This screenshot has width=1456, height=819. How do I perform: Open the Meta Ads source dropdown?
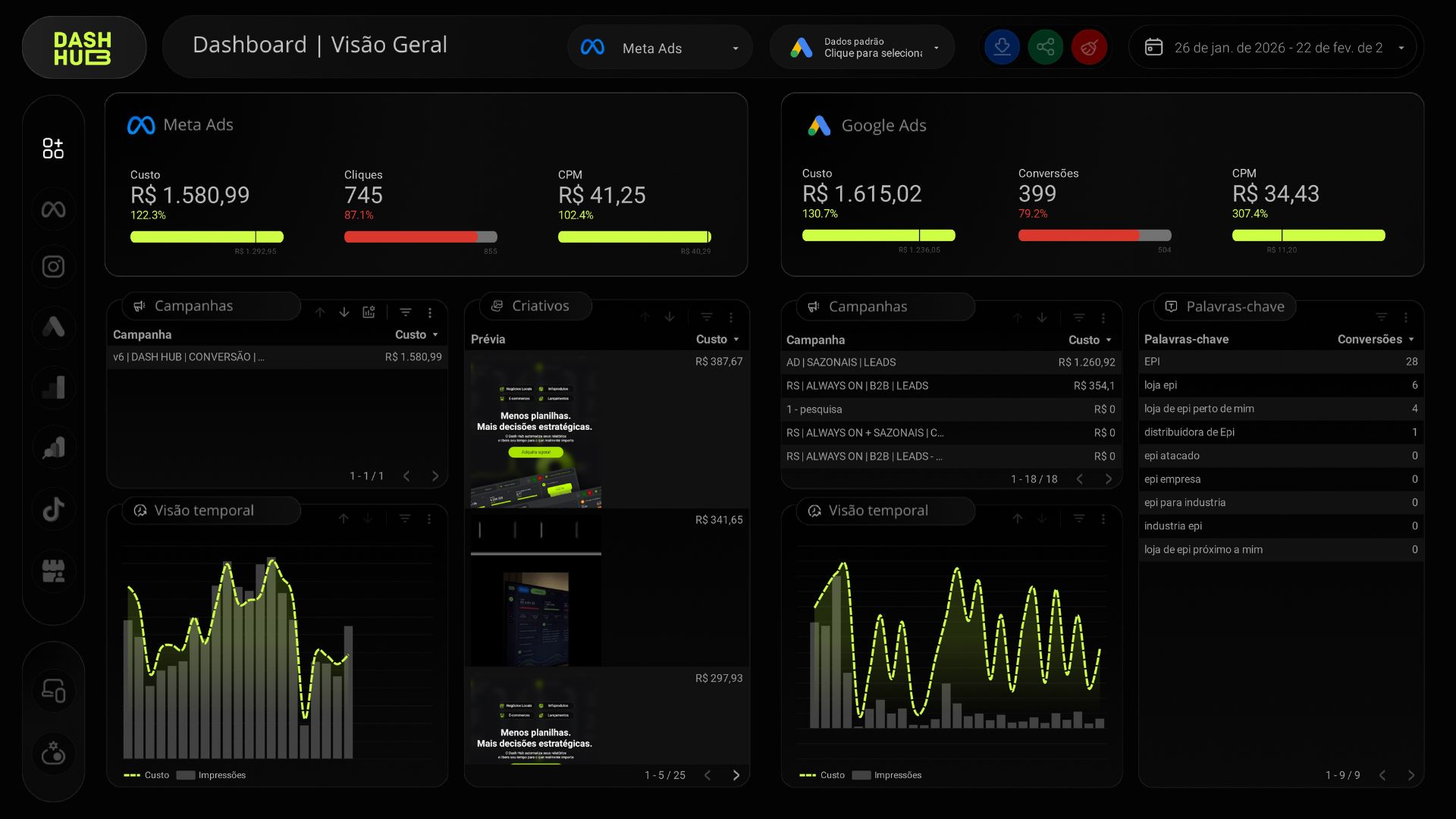tap(660, 48)
